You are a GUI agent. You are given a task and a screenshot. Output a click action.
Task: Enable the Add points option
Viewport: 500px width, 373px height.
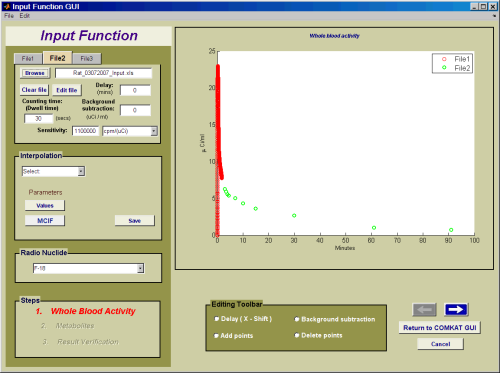[216, 336]
